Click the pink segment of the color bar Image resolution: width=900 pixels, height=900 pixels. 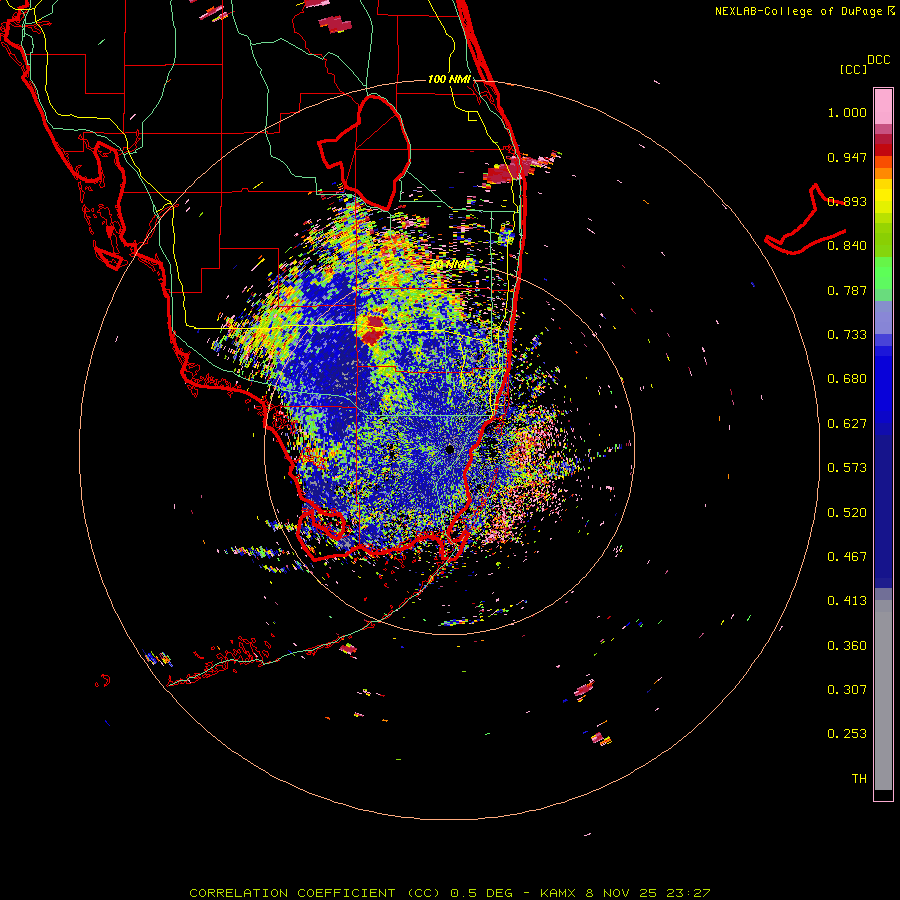pyautogui.click(x=883, y=106)
